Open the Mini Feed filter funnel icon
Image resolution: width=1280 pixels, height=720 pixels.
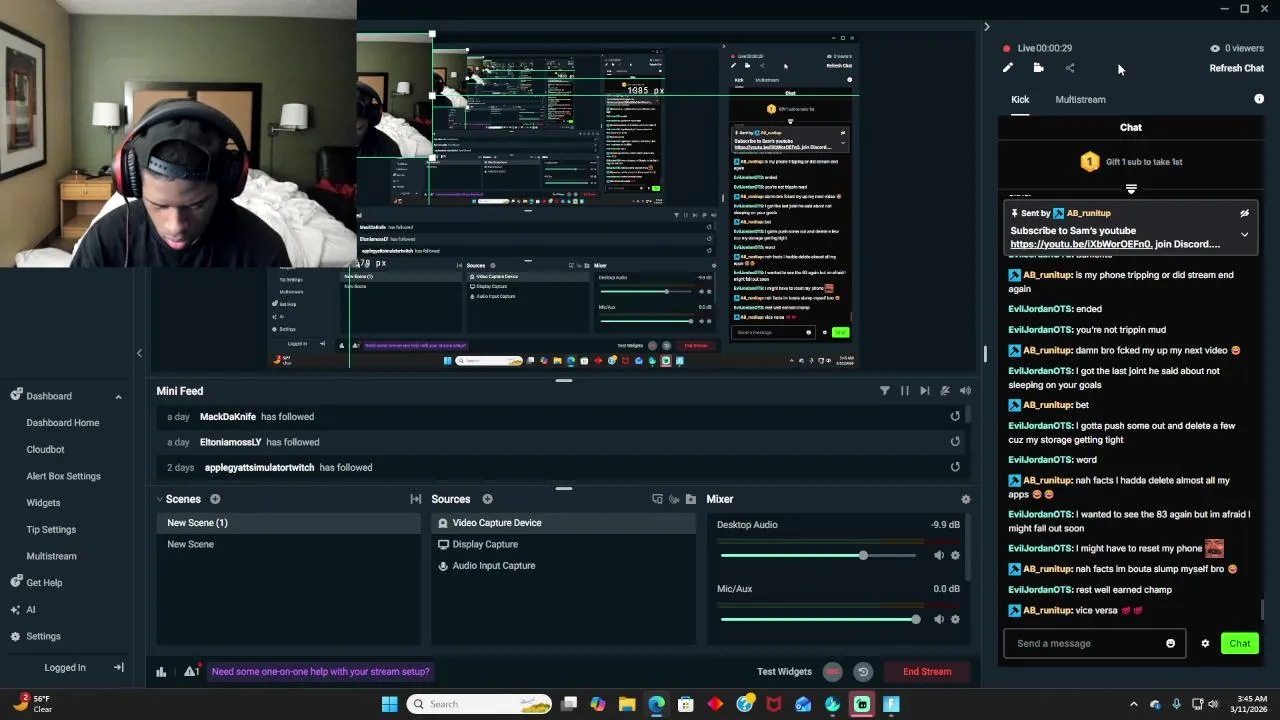(x=885, y=391)
